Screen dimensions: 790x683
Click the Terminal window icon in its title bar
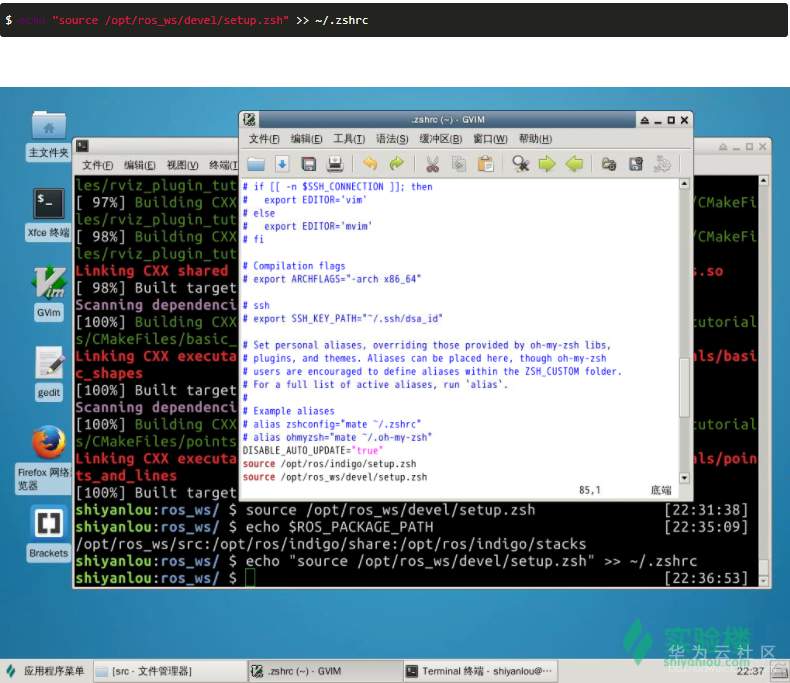[x=82, y=146]
